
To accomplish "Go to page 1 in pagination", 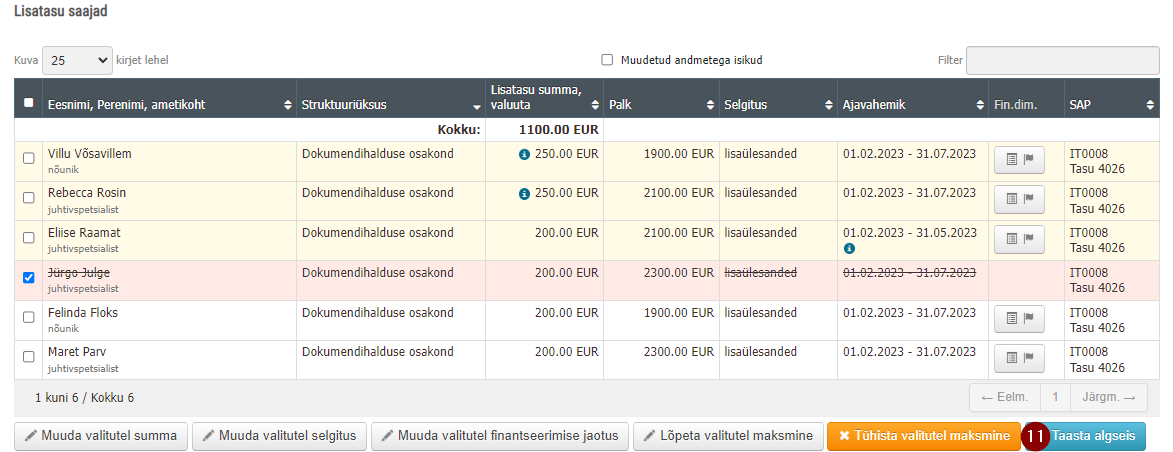I will [1057, 397].
